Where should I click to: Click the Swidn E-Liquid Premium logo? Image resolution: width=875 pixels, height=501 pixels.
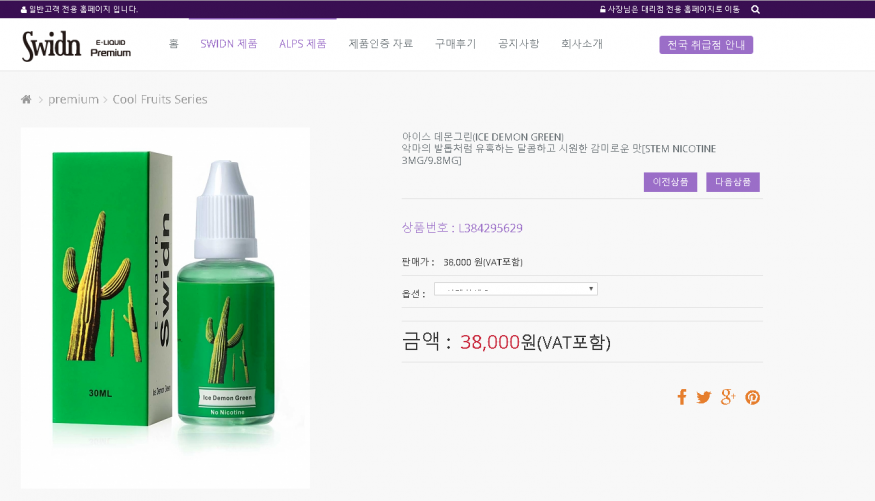pyautogui.click(x=76, y=46)
